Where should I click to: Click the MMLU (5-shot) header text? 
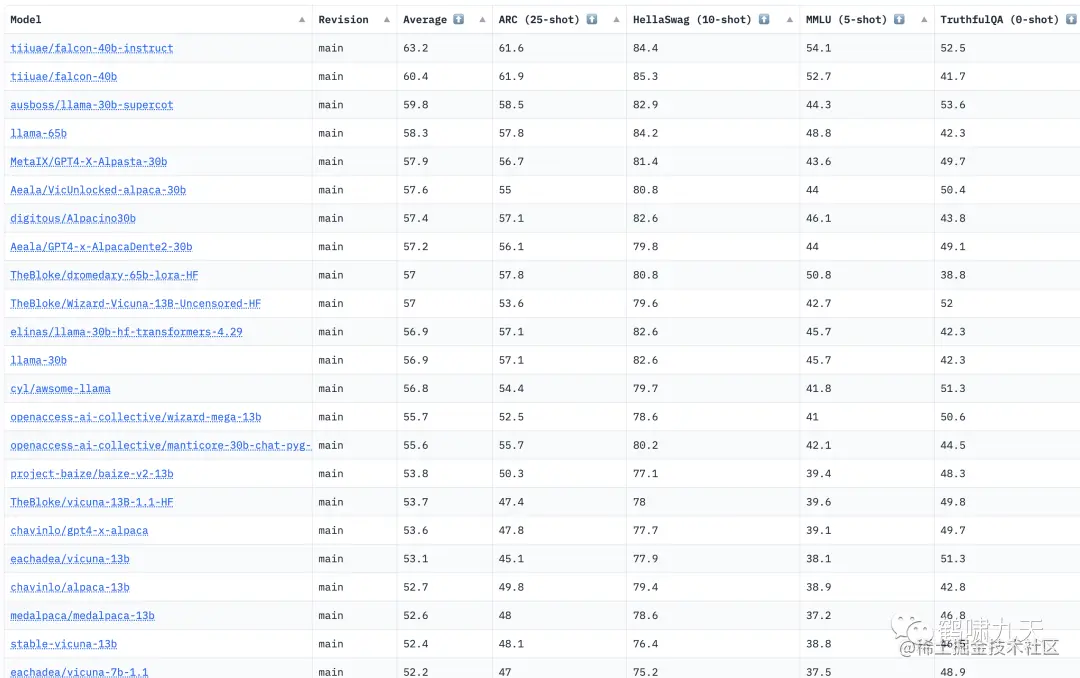(847, 19)
